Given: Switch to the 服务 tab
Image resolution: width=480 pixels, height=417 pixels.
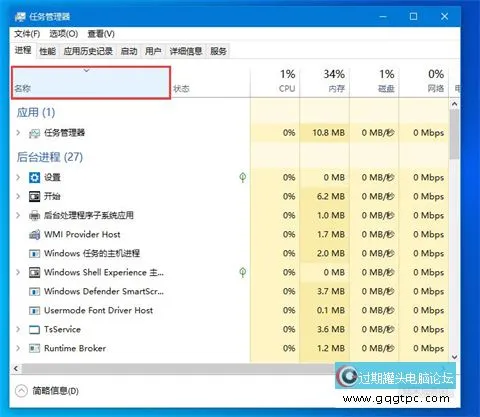Looking at the screenshot, I should click(218, 51).
